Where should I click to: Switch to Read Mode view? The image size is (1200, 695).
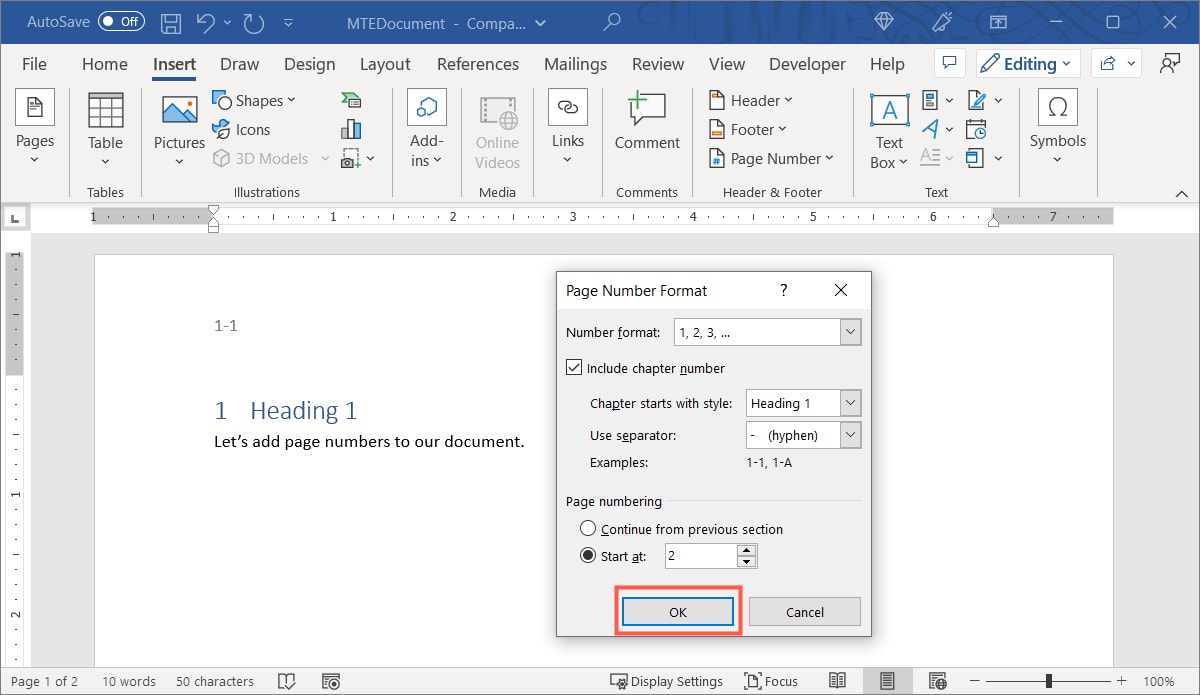838,681
